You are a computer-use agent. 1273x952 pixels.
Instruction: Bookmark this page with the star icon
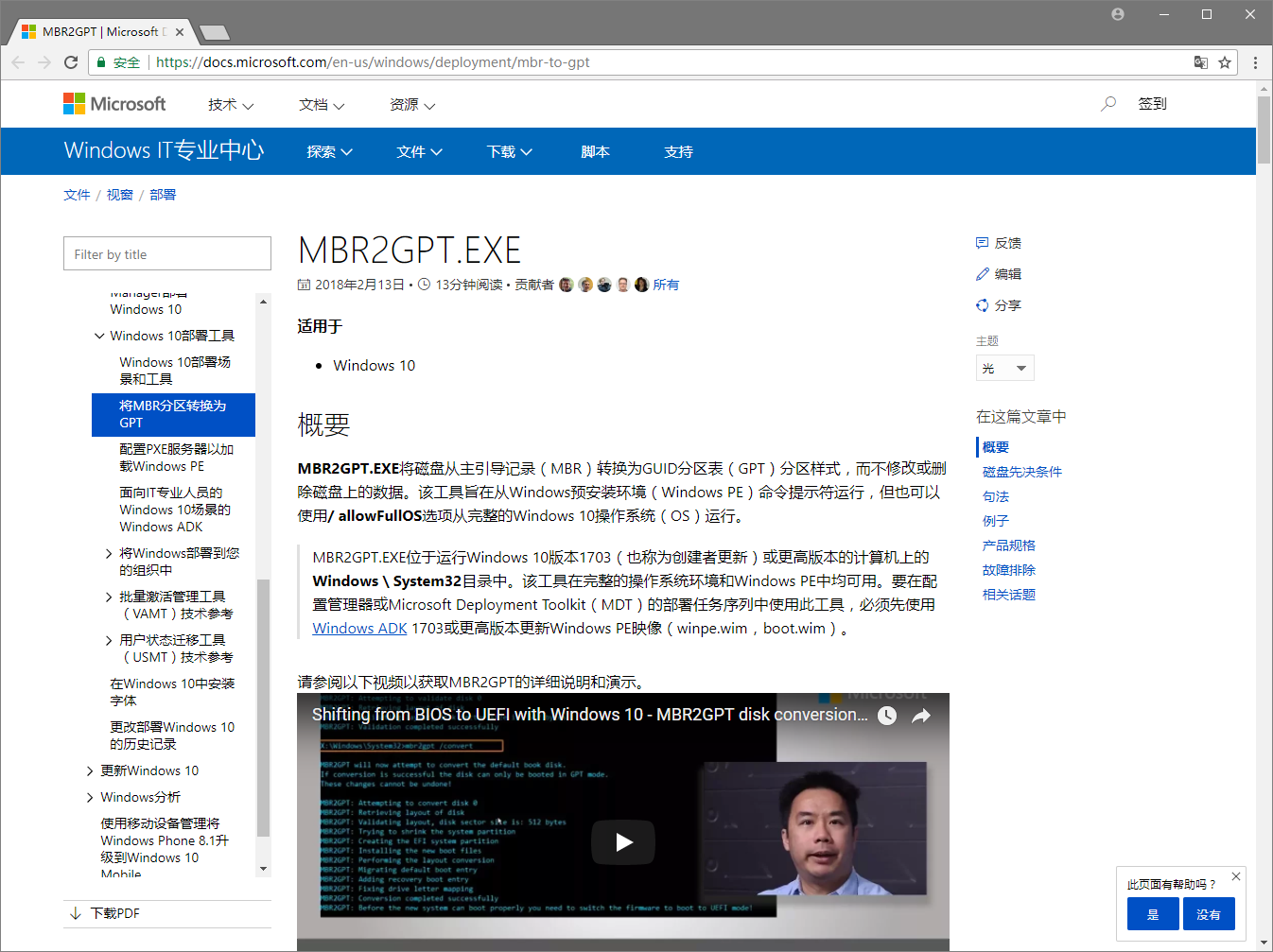(1225, 62)
